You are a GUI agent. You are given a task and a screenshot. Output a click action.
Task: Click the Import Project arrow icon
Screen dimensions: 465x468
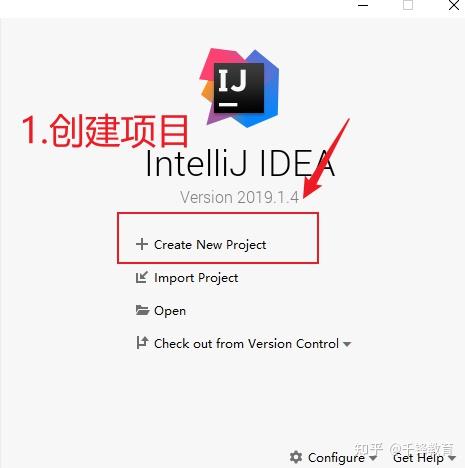pos(142,277)
